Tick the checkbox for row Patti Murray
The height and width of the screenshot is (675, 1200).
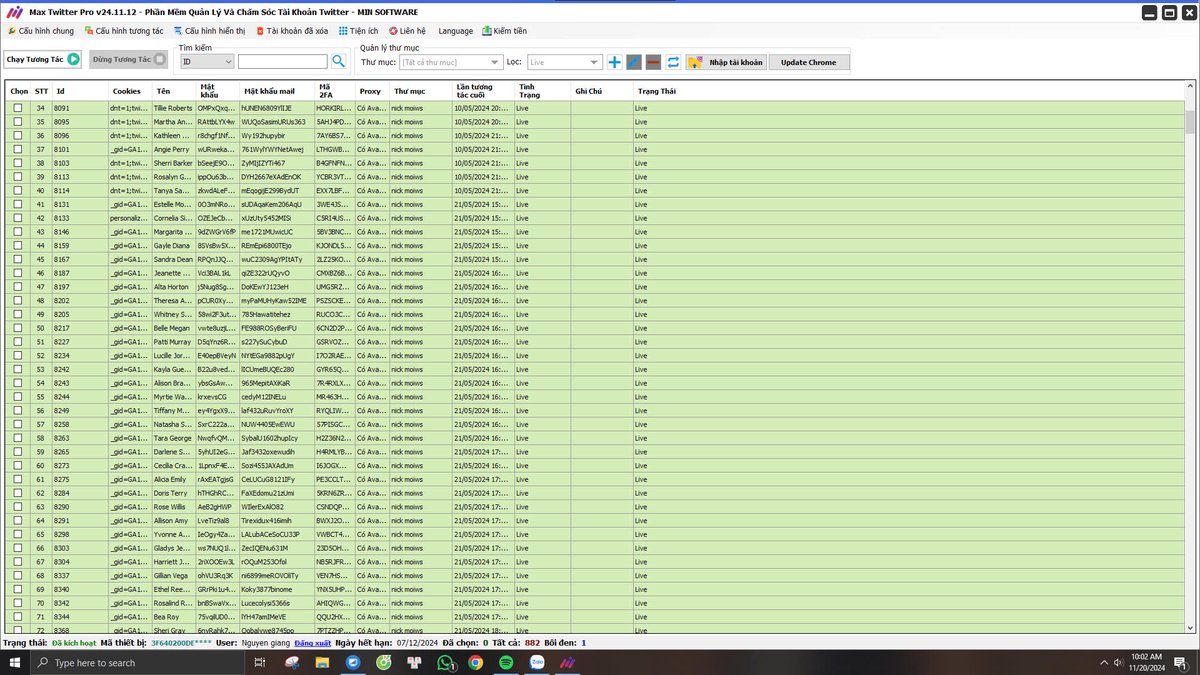pyautogui.click(x=17, y=342)
